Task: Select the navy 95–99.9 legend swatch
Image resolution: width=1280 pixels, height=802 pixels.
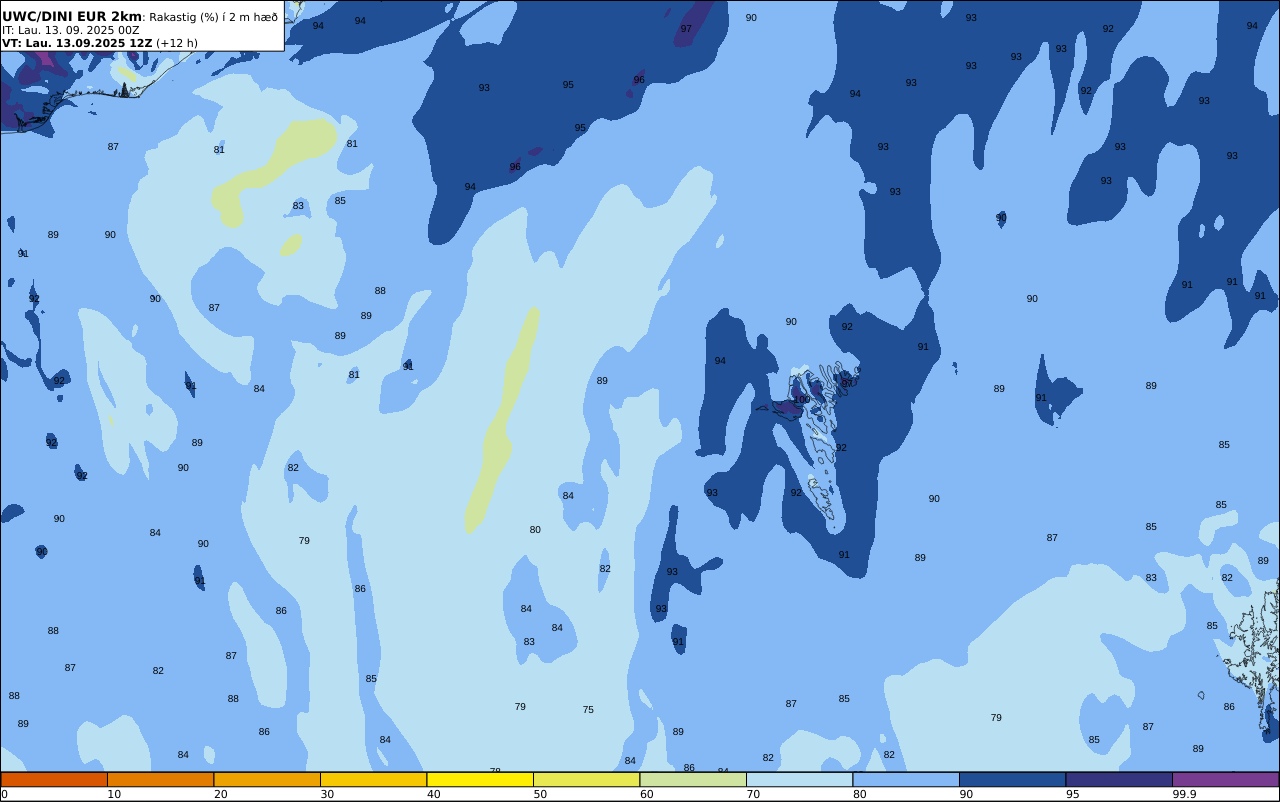Action: tap(1119, 779)
